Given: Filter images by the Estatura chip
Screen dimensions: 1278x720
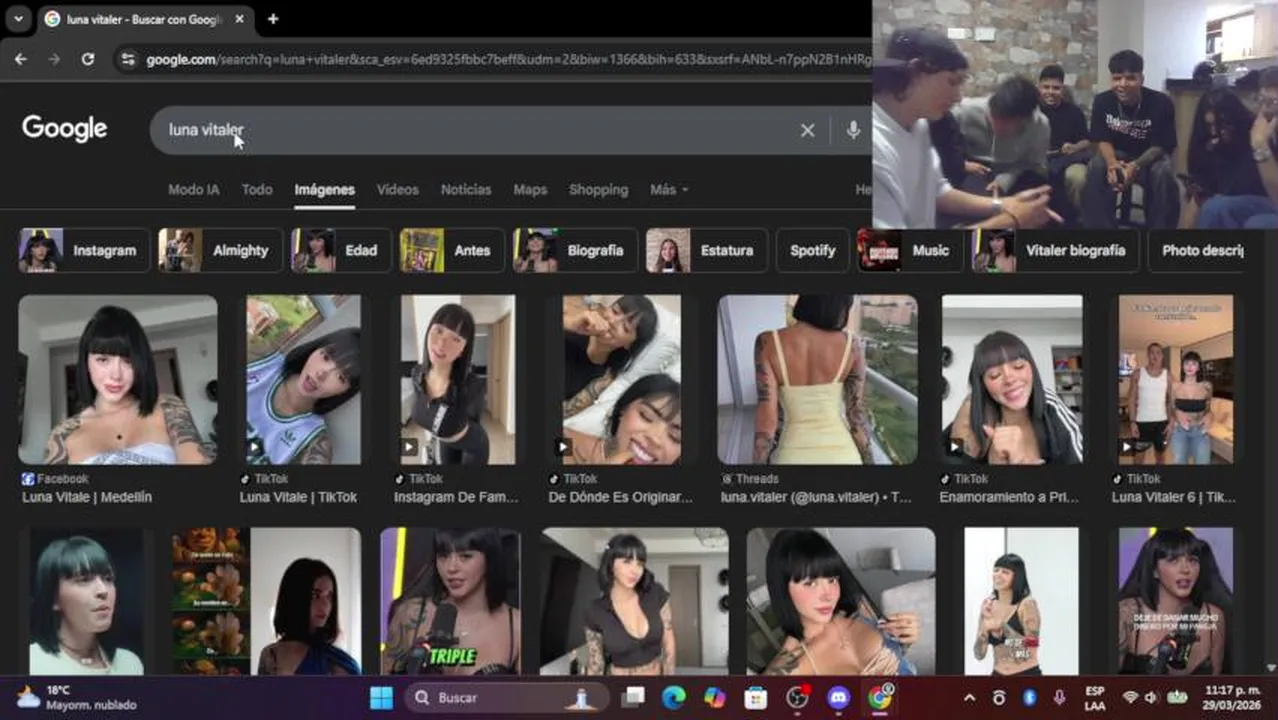Looking at the screenshot, I should click(706, 250).
